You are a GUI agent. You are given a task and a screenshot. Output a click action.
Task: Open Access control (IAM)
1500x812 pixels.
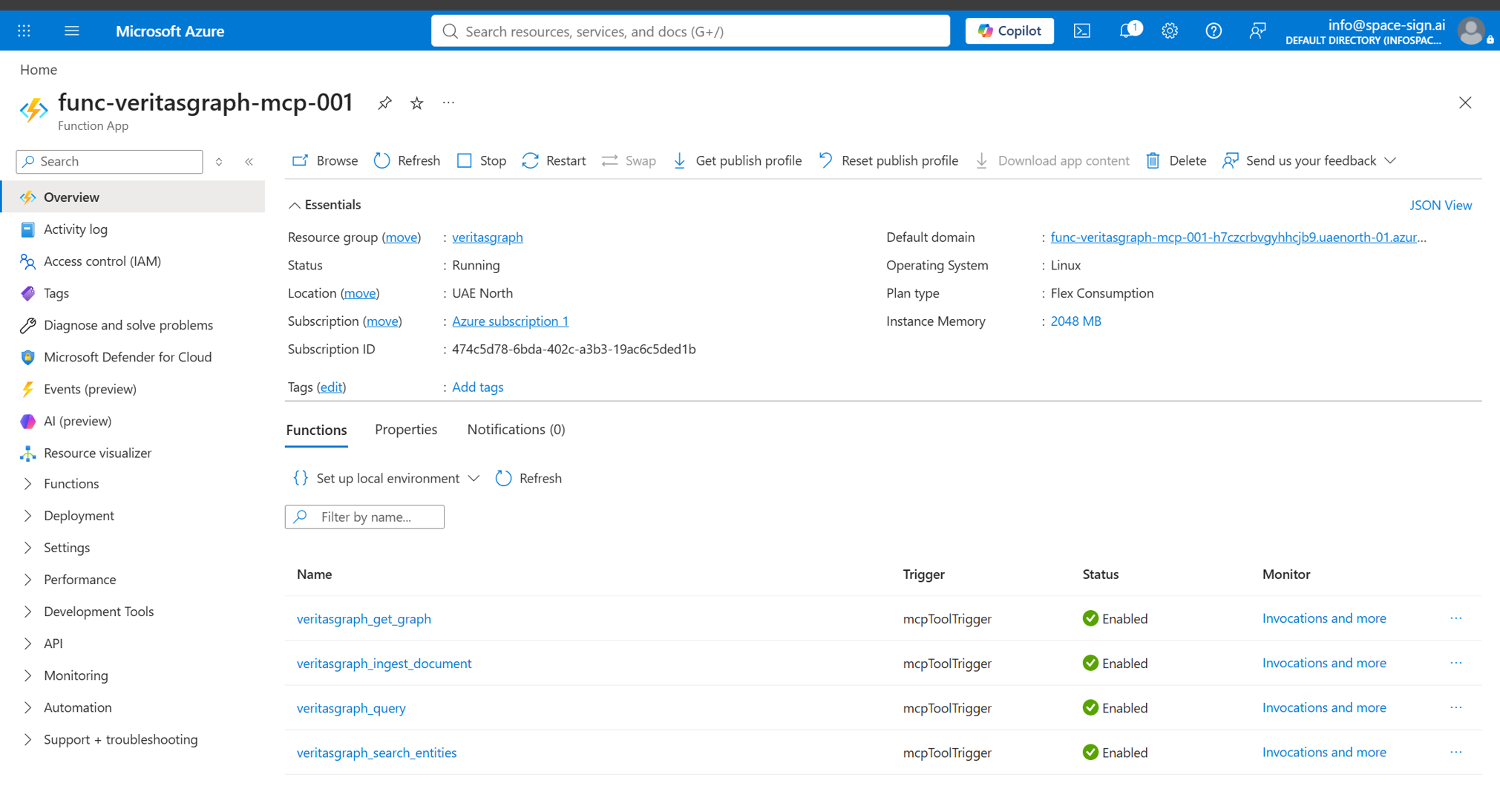tap(102, 261)
